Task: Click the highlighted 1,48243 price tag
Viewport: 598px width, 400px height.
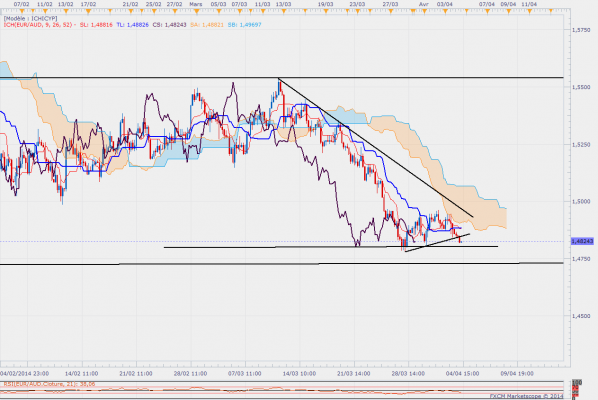Action: click(x=582, y=241)
